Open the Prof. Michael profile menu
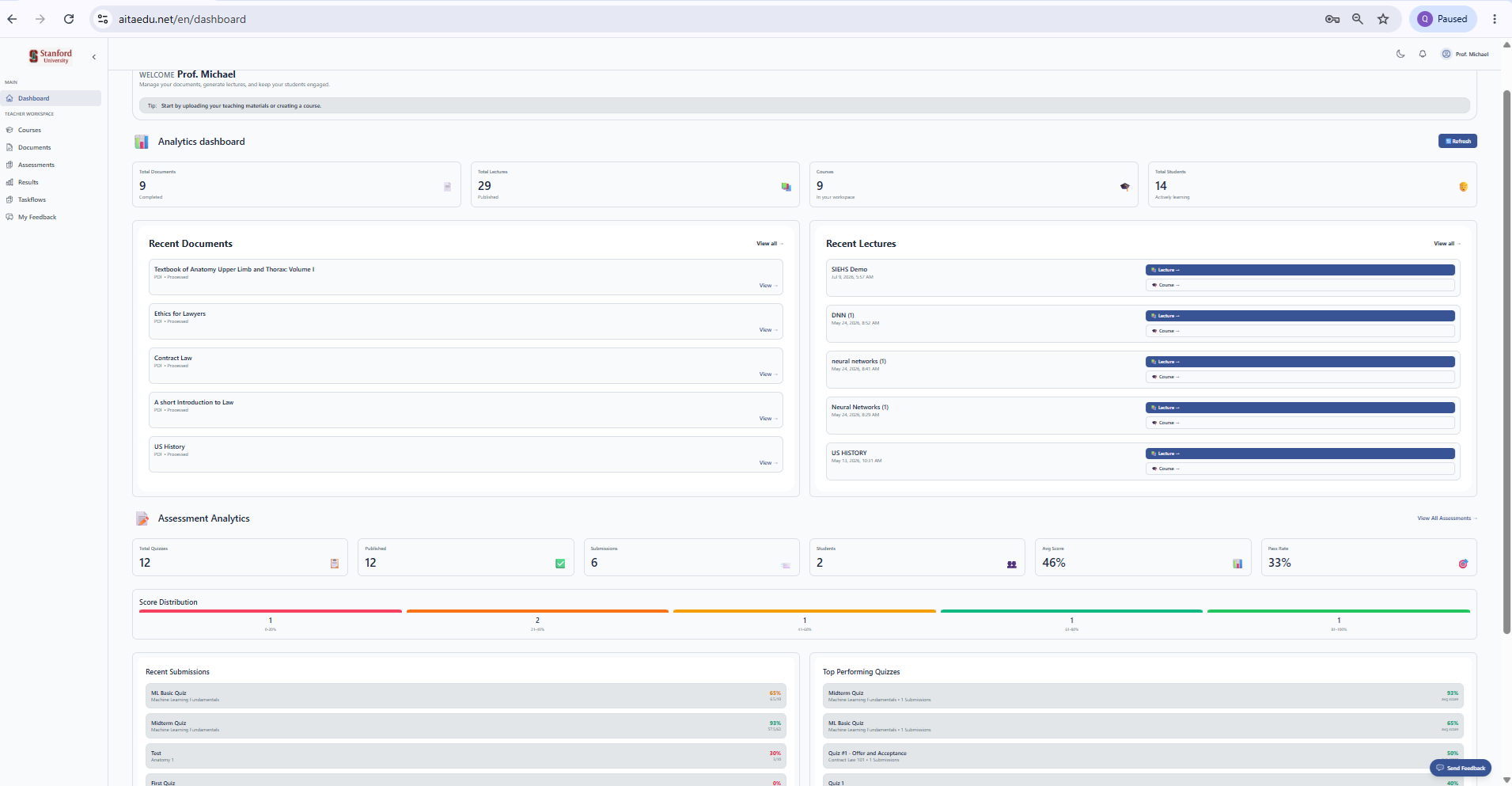Viewport: 1512px width, 786px height. 1465,54
